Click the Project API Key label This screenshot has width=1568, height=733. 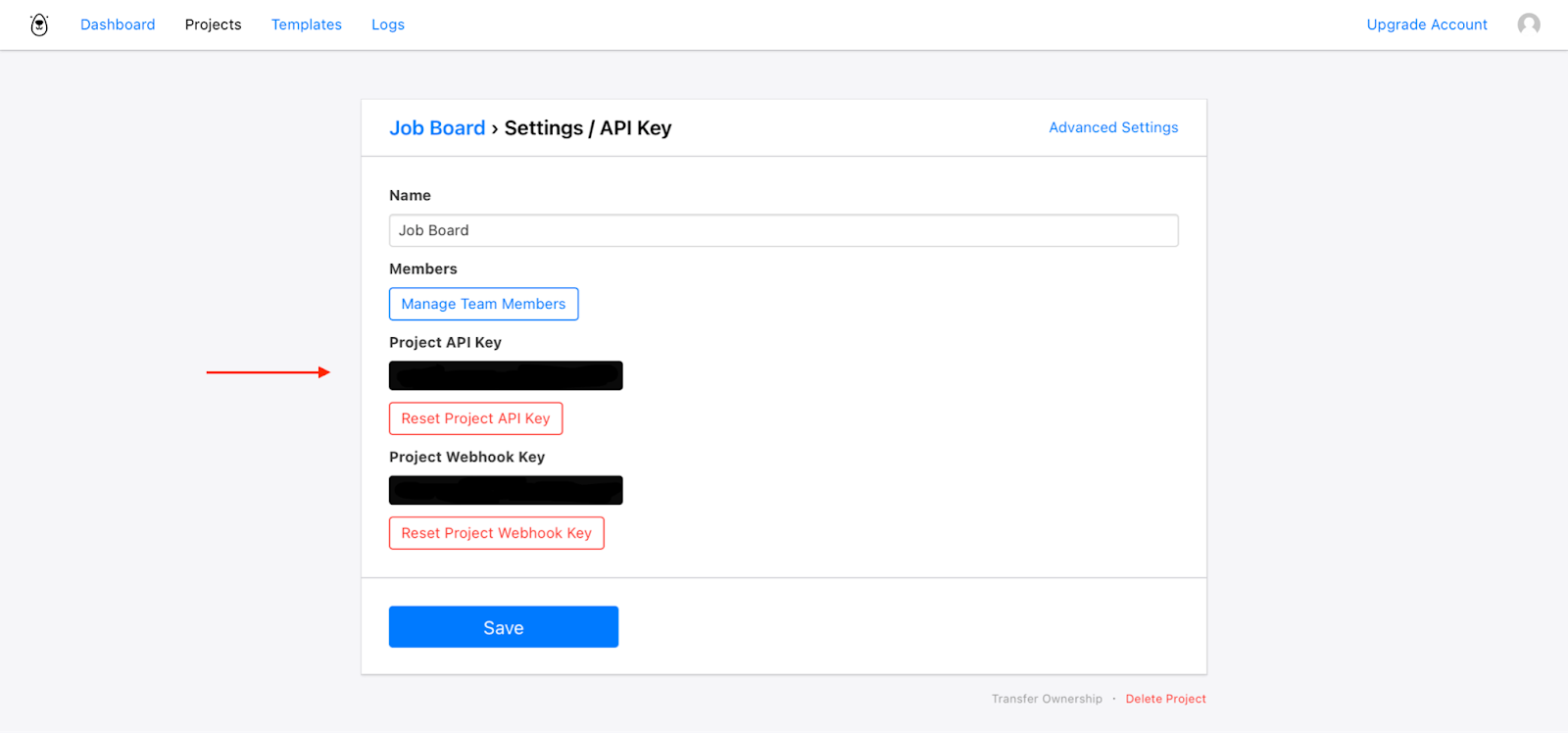pyautogui.click(x=445, y=342)
